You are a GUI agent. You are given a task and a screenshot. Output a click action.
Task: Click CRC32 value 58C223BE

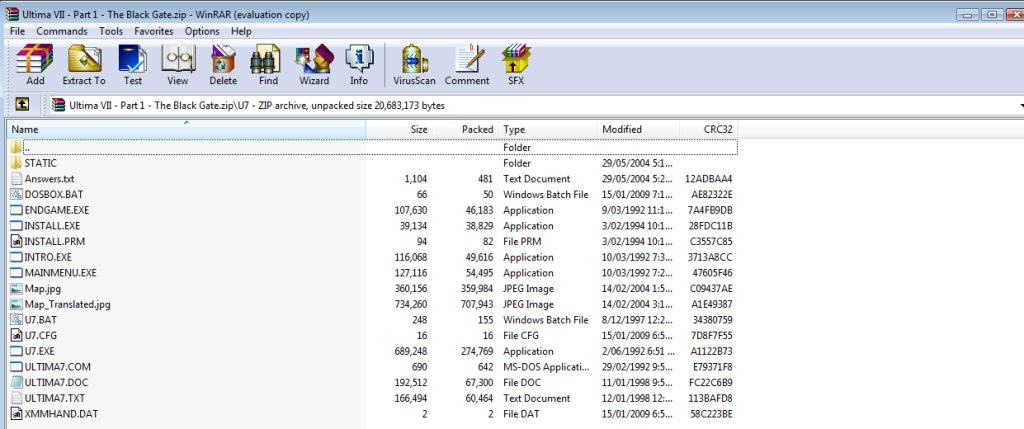click(x=711, y=414)
